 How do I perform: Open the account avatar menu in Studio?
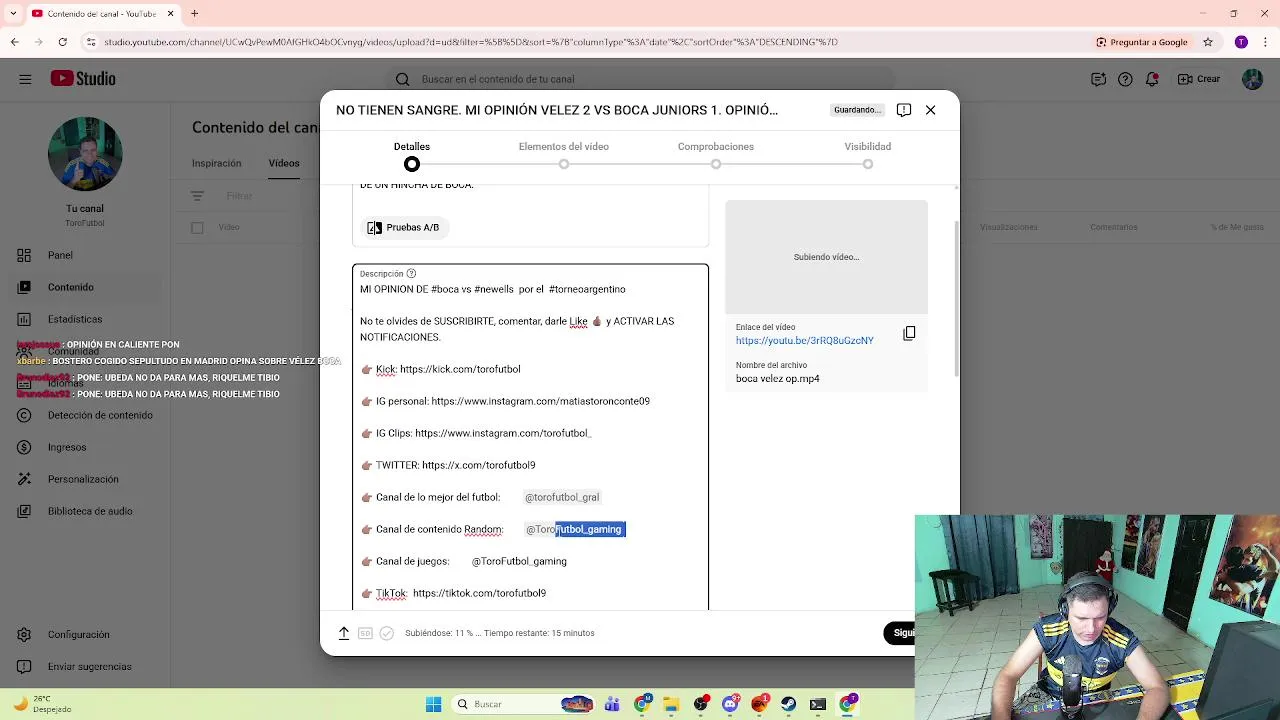point(1253,79)
